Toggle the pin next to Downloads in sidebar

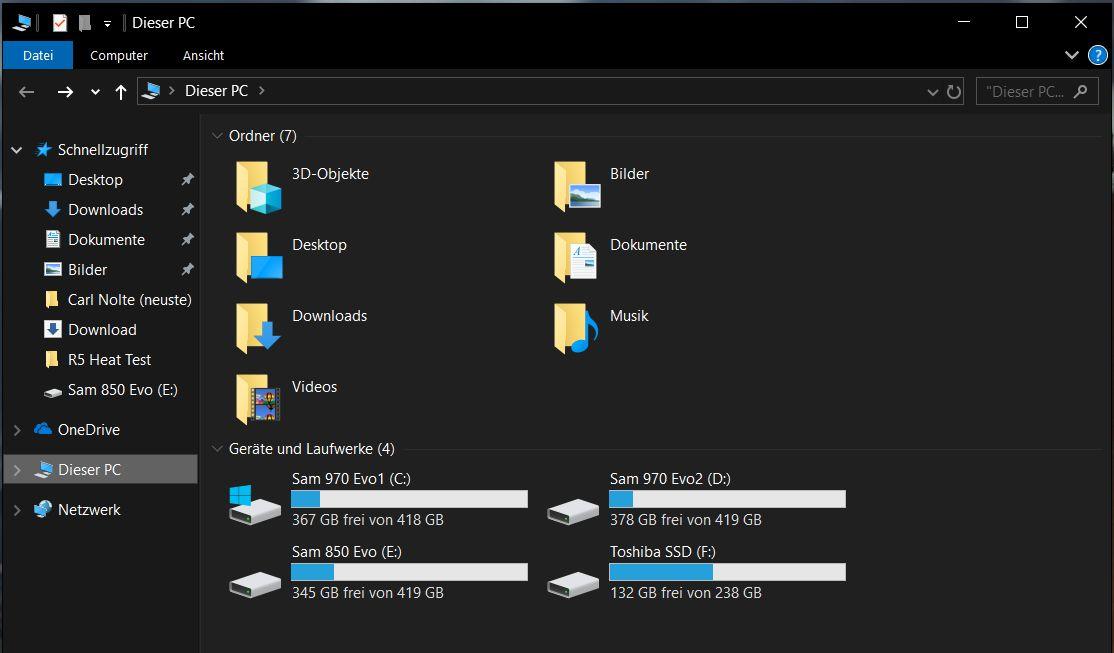pyautogui.click(x=187, y=210)
